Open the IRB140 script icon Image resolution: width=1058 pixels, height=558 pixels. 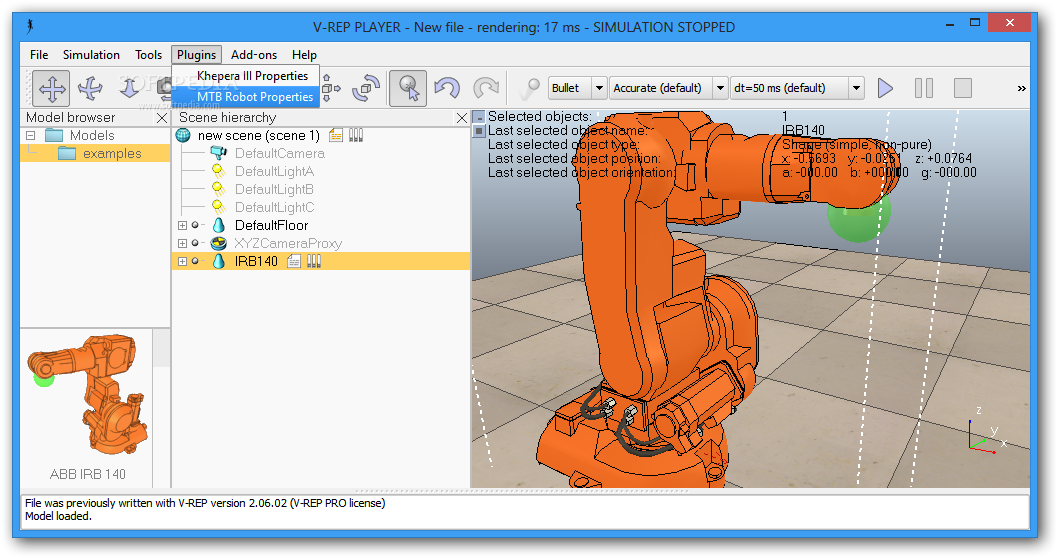pos(294,261)
